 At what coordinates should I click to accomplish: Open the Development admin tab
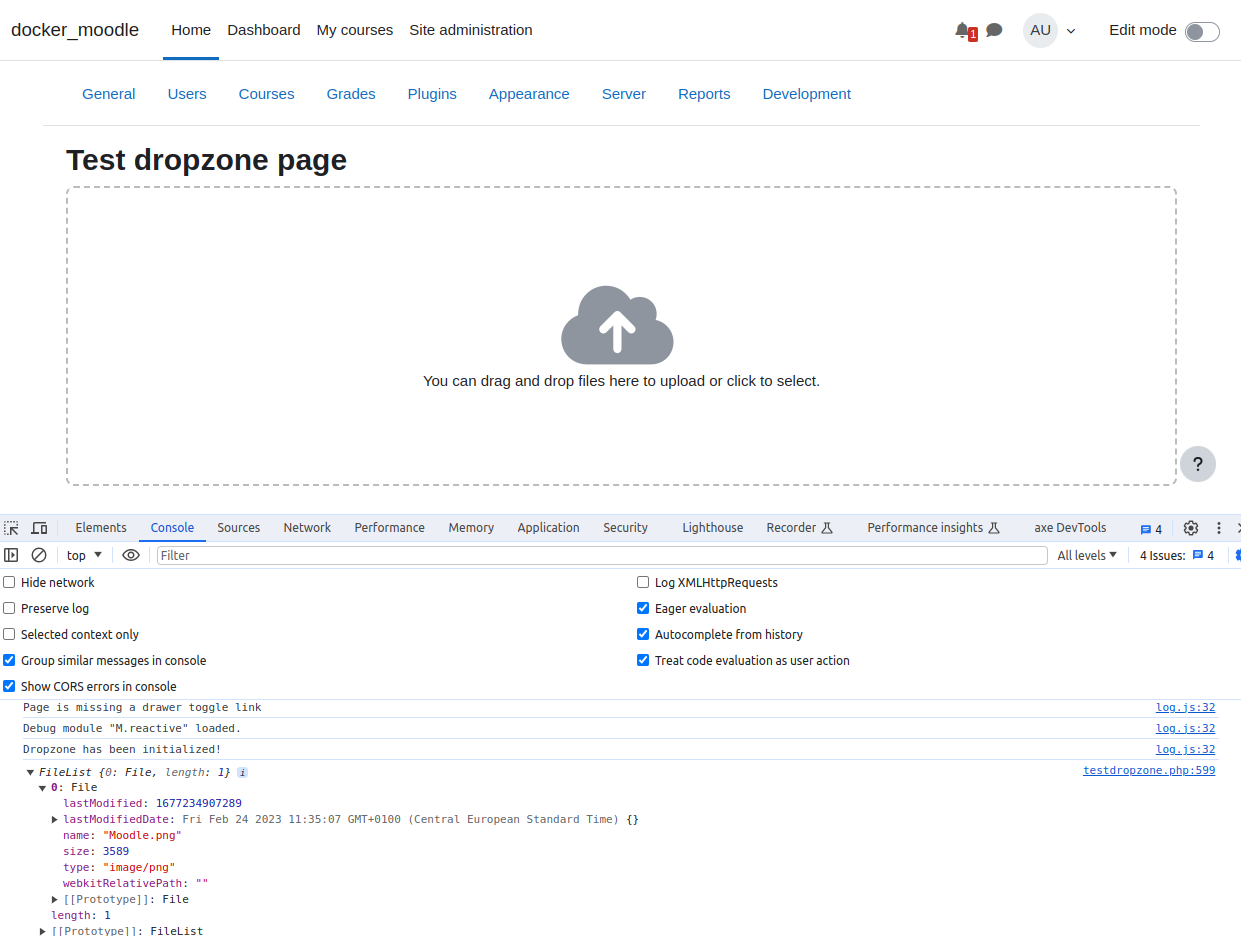(807, 94)
